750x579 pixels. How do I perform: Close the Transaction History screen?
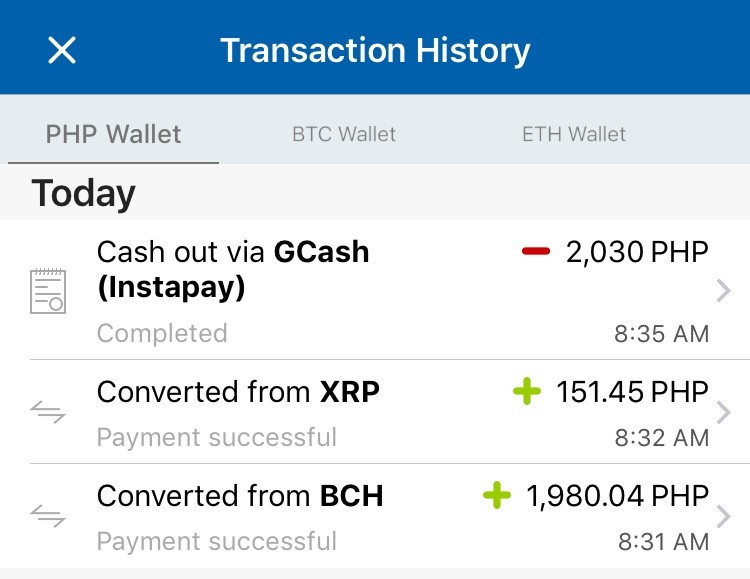62,50
